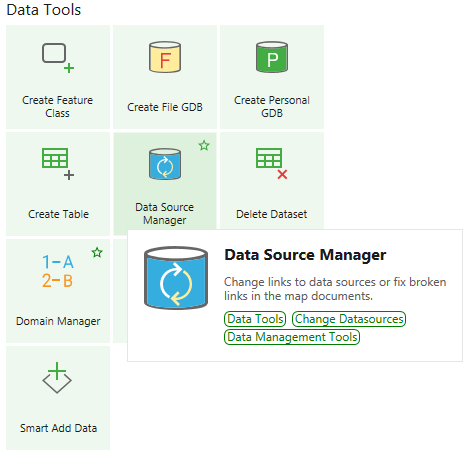Click the Change Datasources tag

349,319
